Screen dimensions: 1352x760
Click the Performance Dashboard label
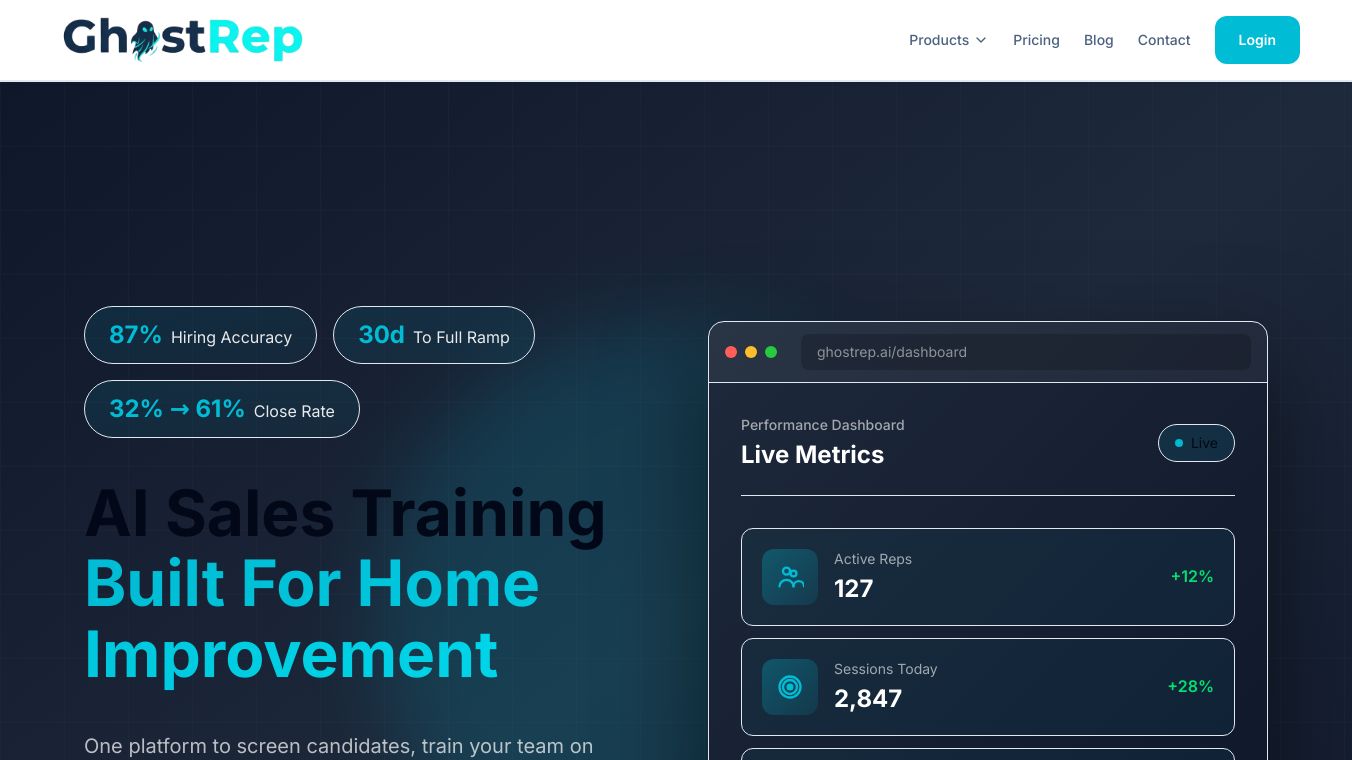822,425
